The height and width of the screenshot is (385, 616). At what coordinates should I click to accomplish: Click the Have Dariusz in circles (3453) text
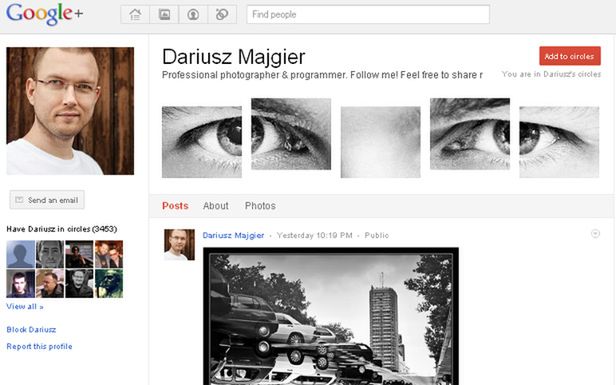62,229
